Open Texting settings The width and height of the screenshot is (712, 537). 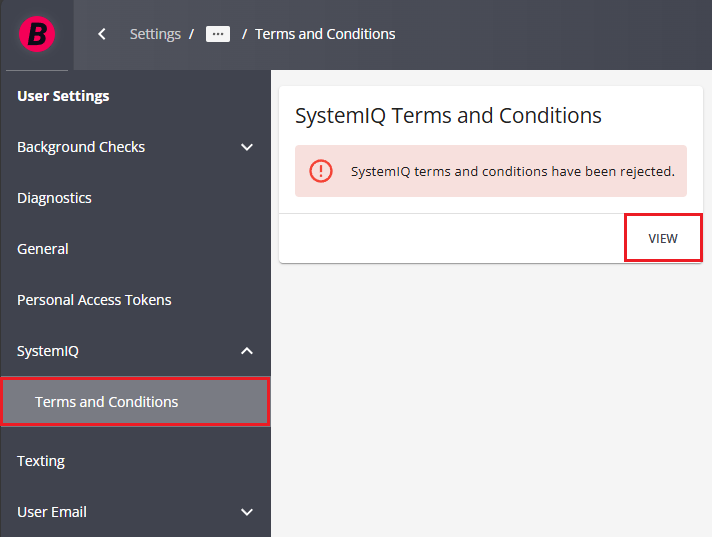tap(41, 461)
